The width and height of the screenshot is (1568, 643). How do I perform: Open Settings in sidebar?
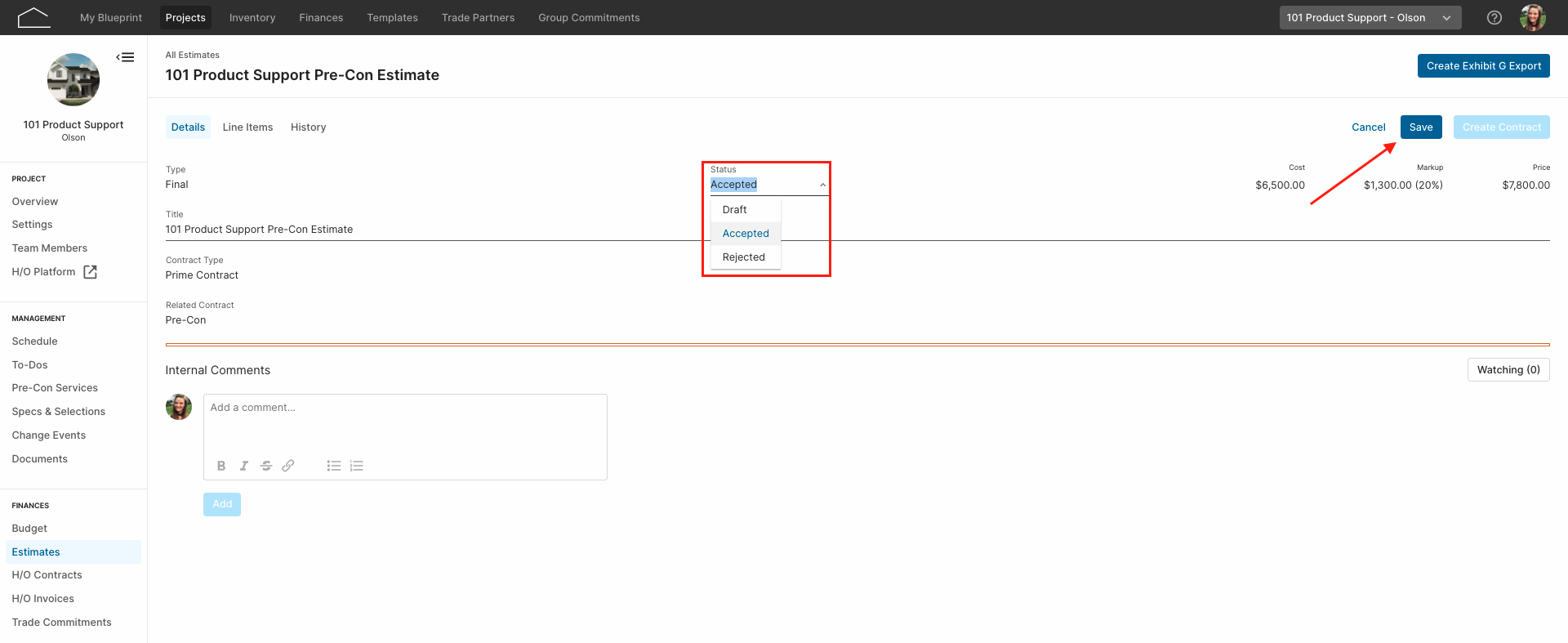[x=33, y=225]
